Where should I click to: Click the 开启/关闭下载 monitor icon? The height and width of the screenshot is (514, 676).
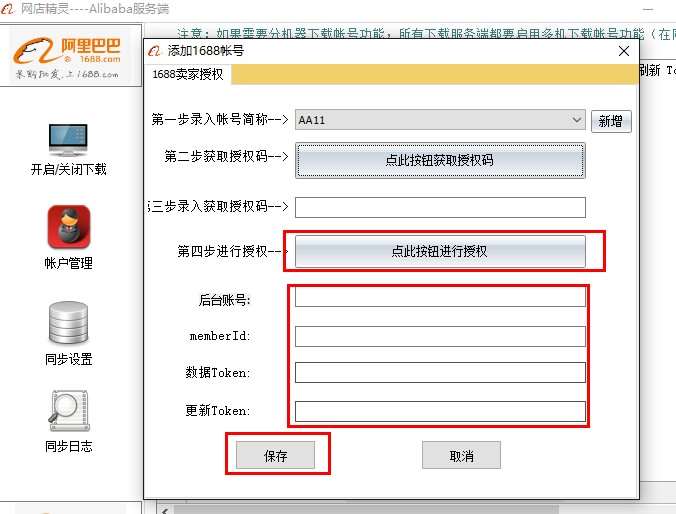pyautogui.click(x=68, y=140)
